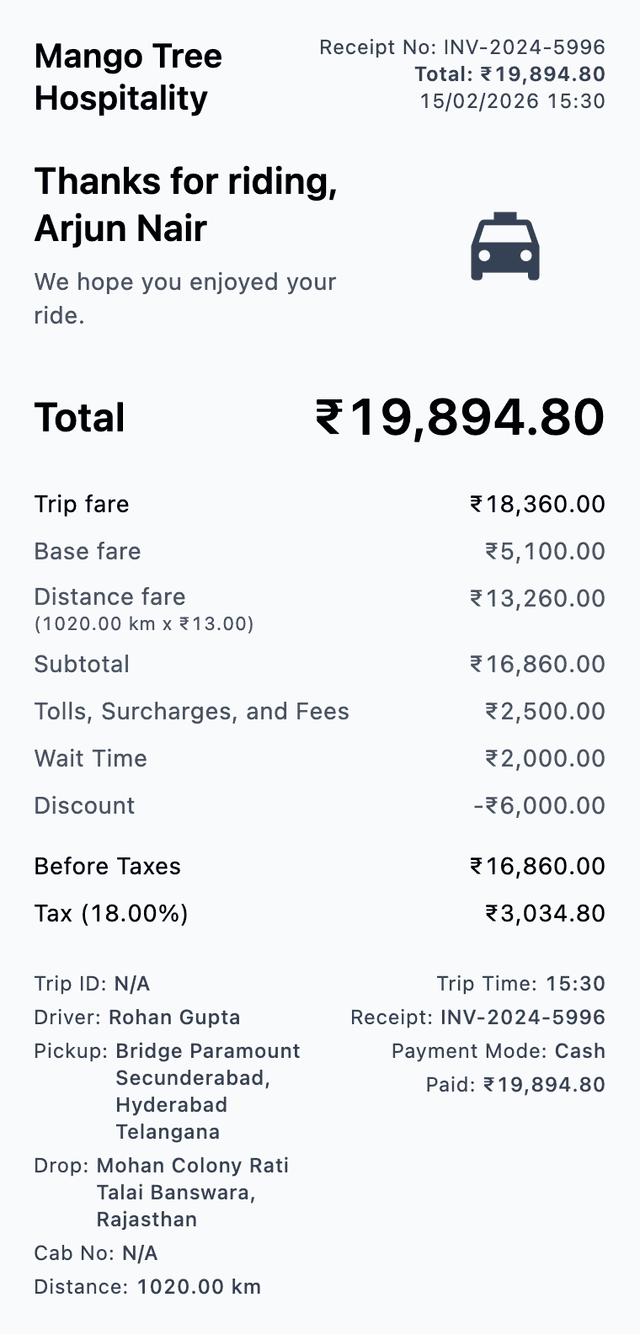Click the Drop address Mohan Colony
This screenshot has height=1336, width=640.
tap(193, 1192)
